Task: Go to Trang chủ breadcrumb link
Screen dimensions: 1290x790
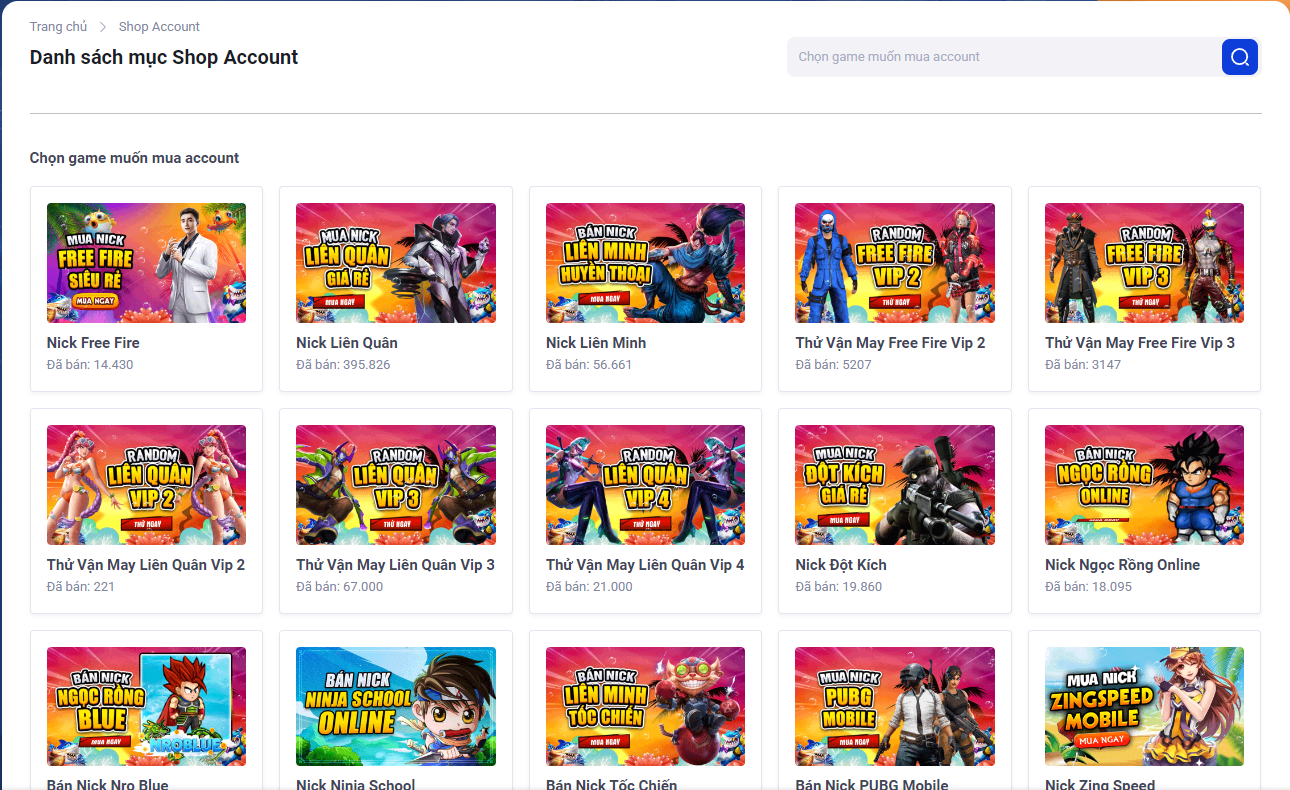Action: [x=58, y=26]
